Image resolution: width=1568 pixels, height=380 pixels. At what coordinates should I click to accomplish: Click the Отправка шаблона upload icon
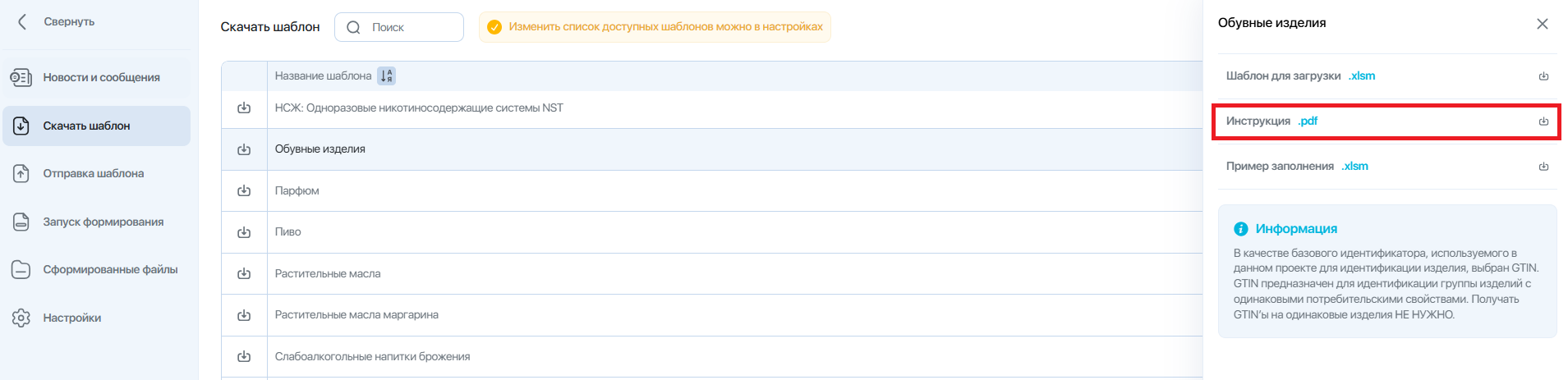pyautogui.click(x=21, y=173)
